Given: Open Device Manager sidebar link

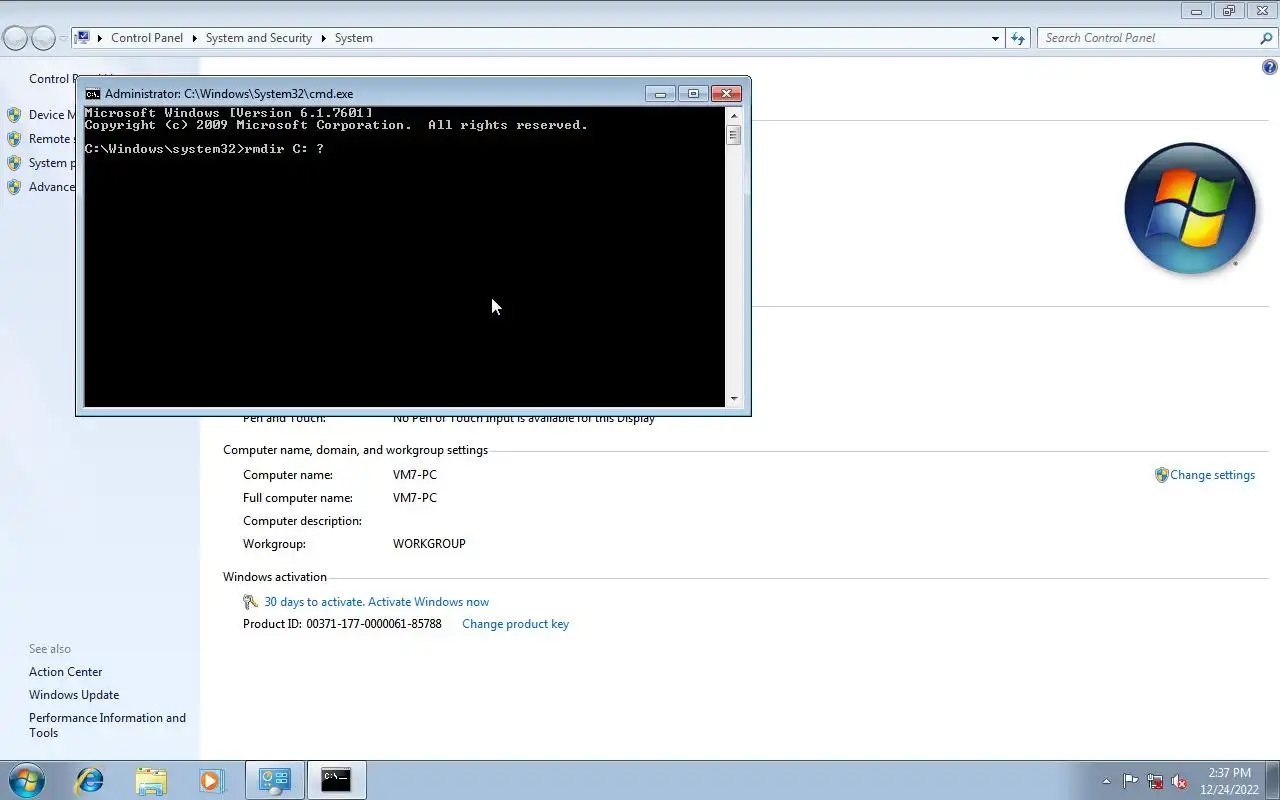Looking at the screenshot, I should click(x=52, y=115).
